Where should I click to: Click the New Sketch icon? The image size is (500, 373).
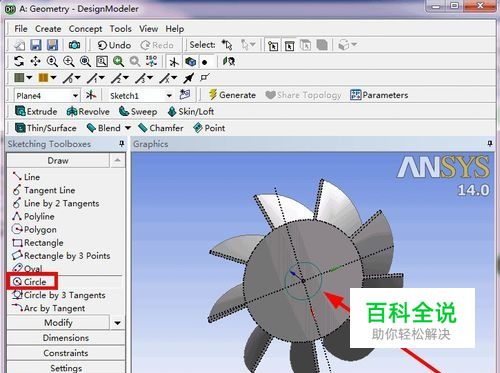pyautogui.click(x=185, y=95)
